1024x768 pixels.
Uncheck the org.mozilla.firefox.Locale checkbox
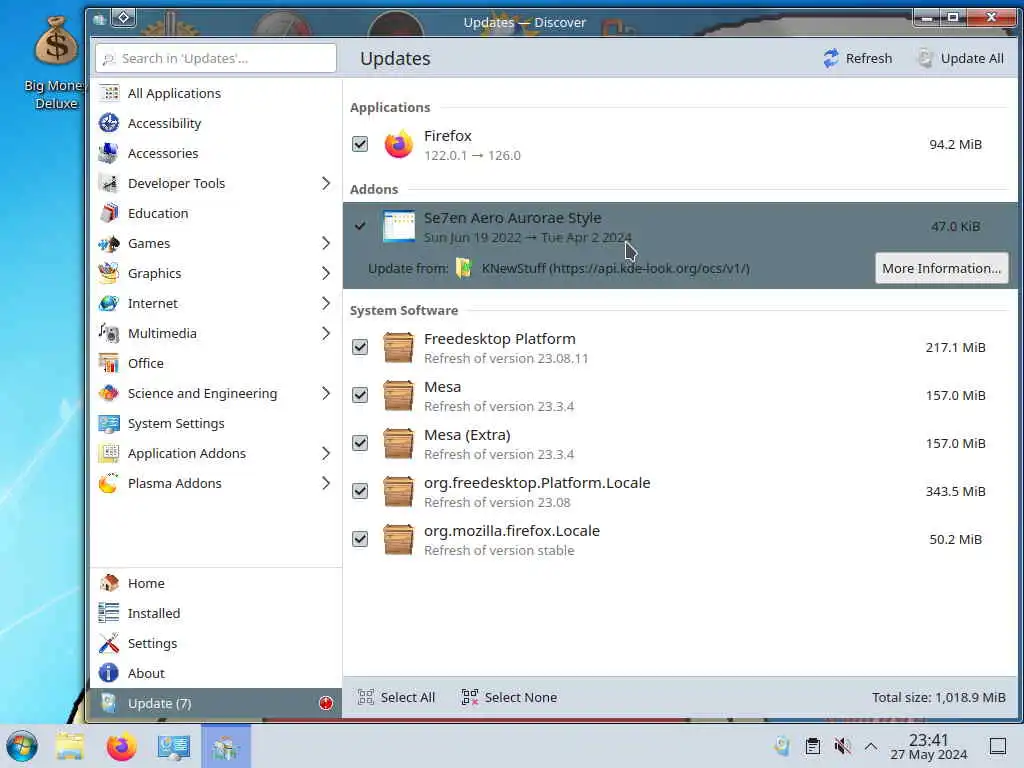(360, 539)
